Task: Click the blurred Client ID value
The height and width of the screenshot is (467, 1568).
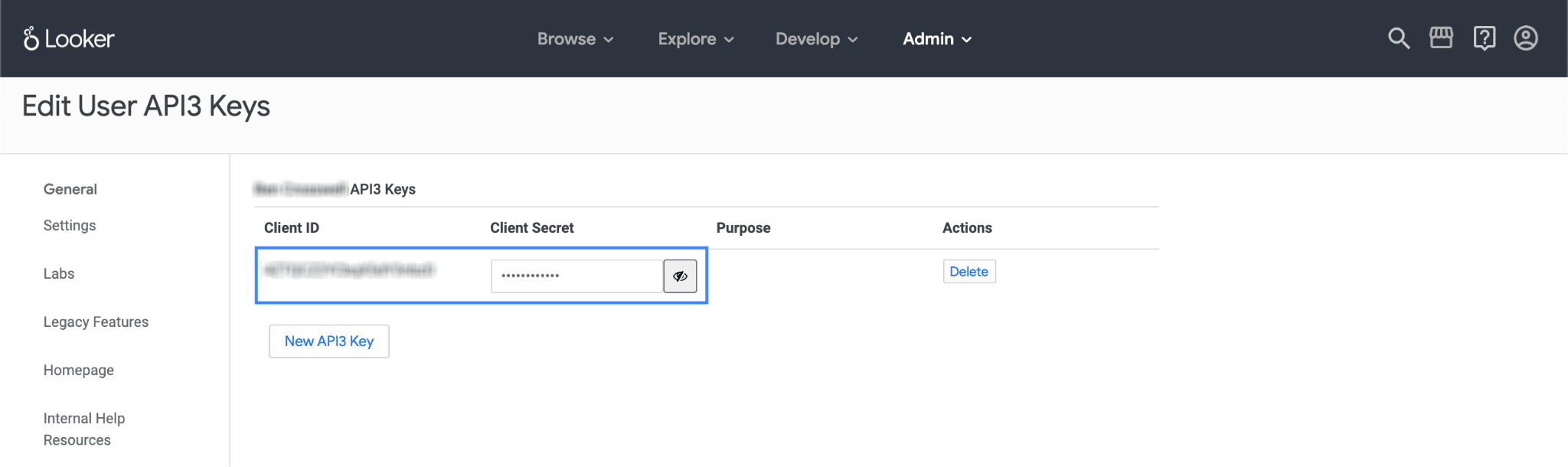Action: click(350, 270)
